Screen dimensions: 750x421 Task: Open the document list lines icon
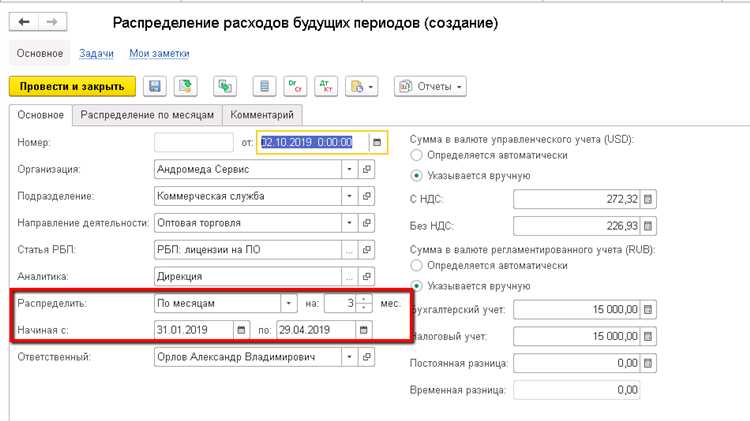click(264, 87)
